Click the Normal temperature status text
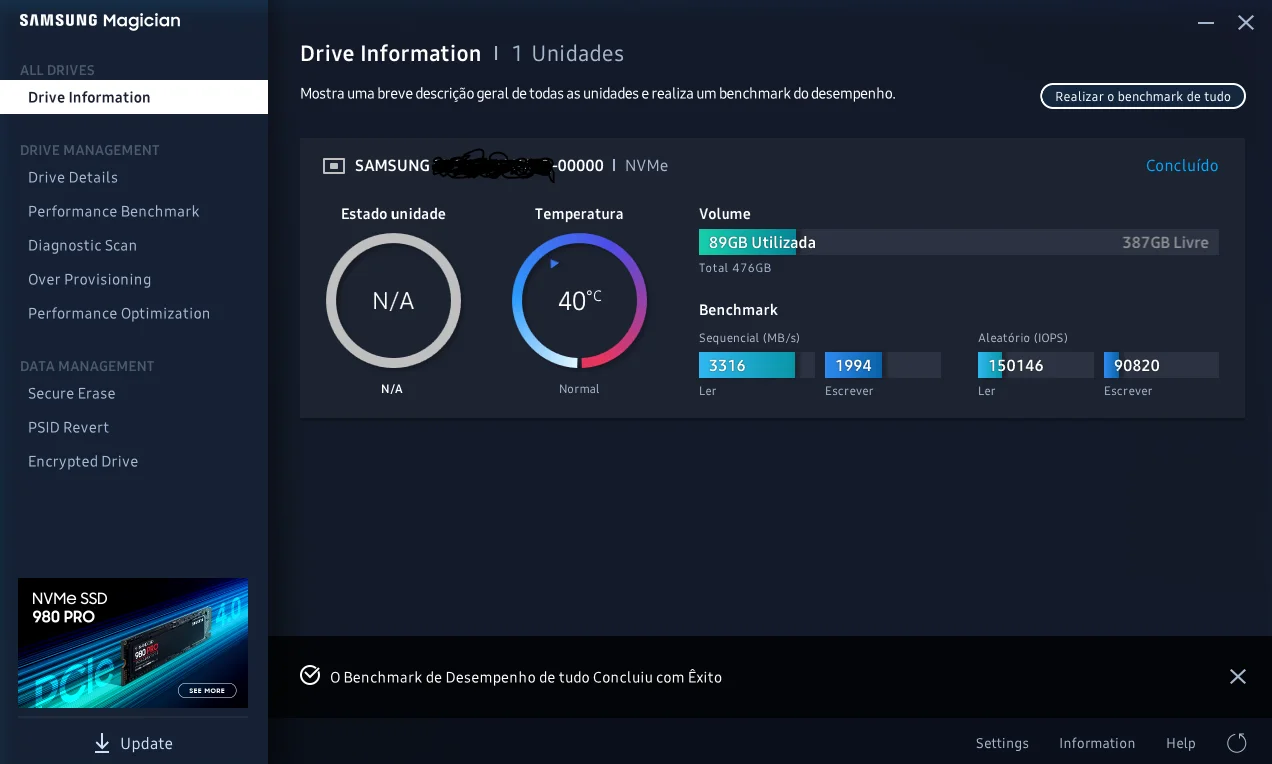1272x764 pixels. tap(579, 389)
